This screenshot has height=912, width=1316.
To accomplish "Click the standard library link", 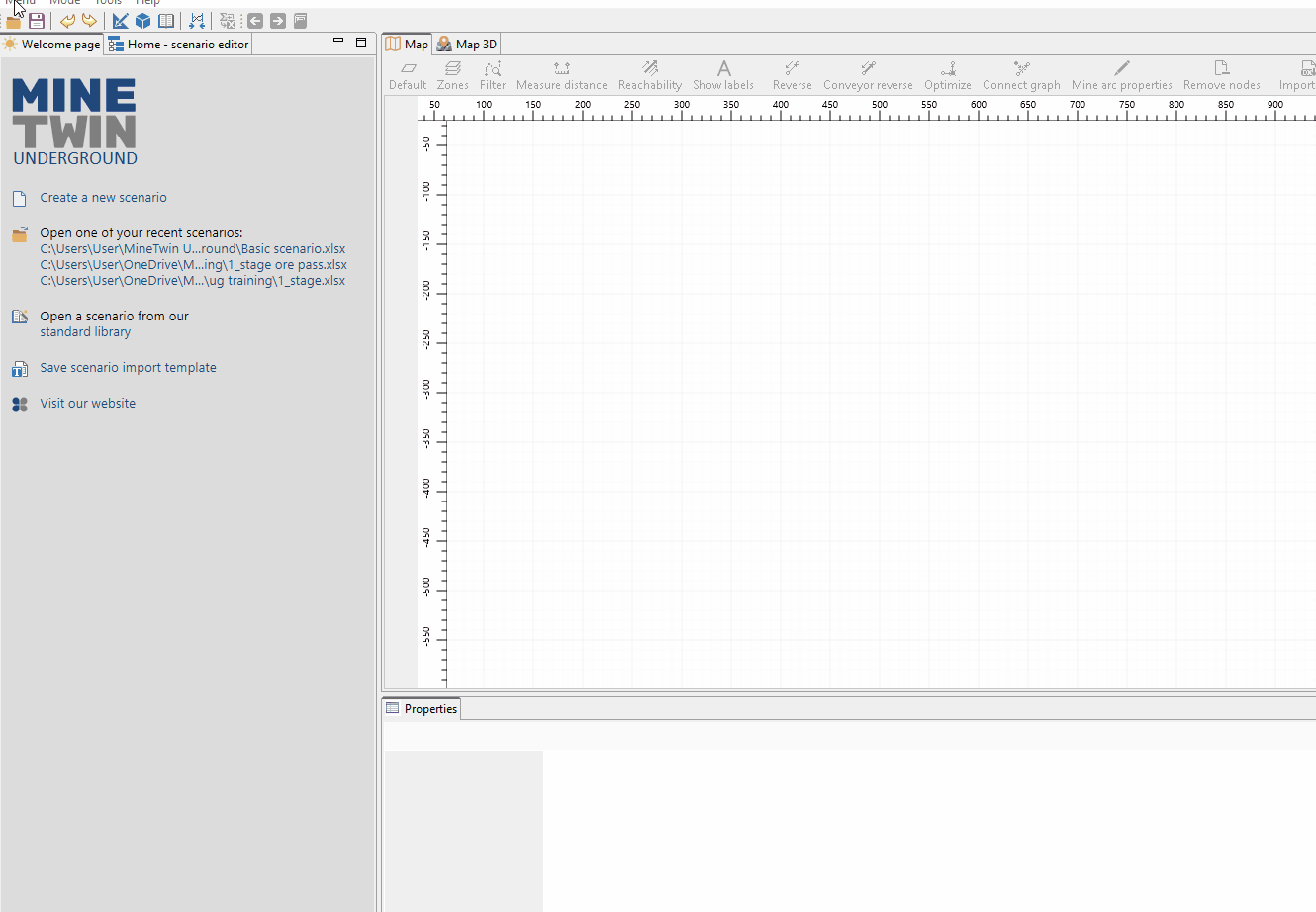I will [x=85, y=332].
